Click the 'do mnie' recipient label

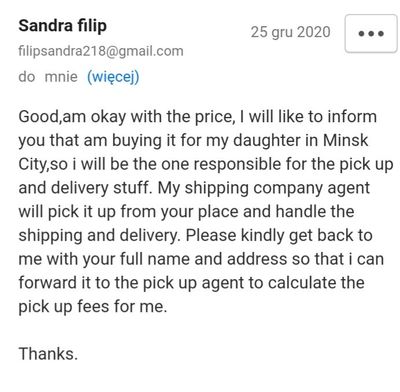(48, 77)
